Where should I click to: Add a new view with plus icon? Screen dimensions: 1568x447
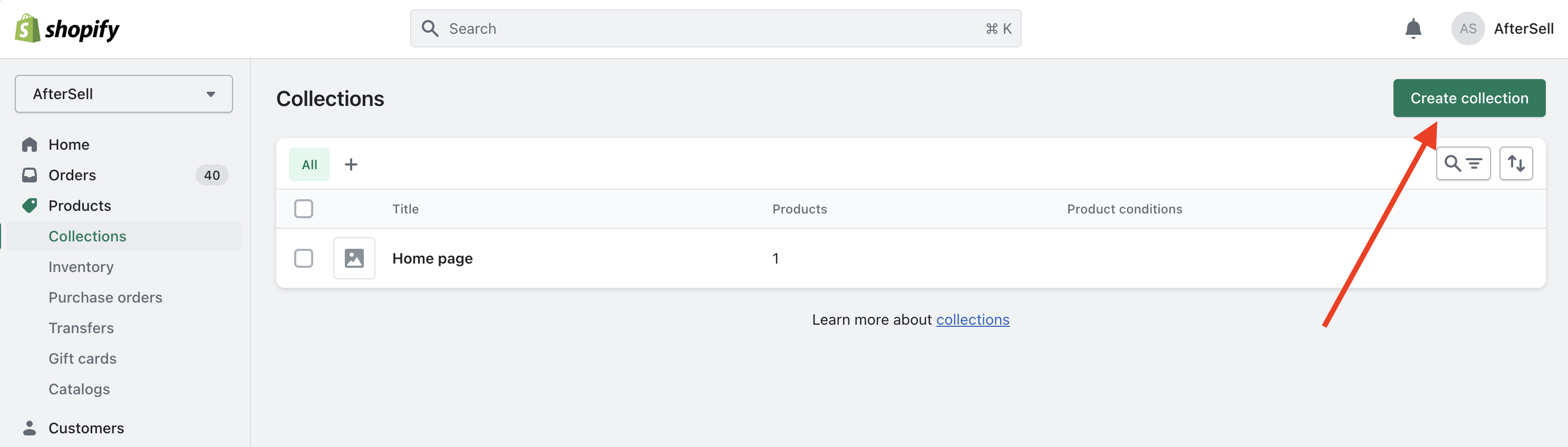point(351,164)
